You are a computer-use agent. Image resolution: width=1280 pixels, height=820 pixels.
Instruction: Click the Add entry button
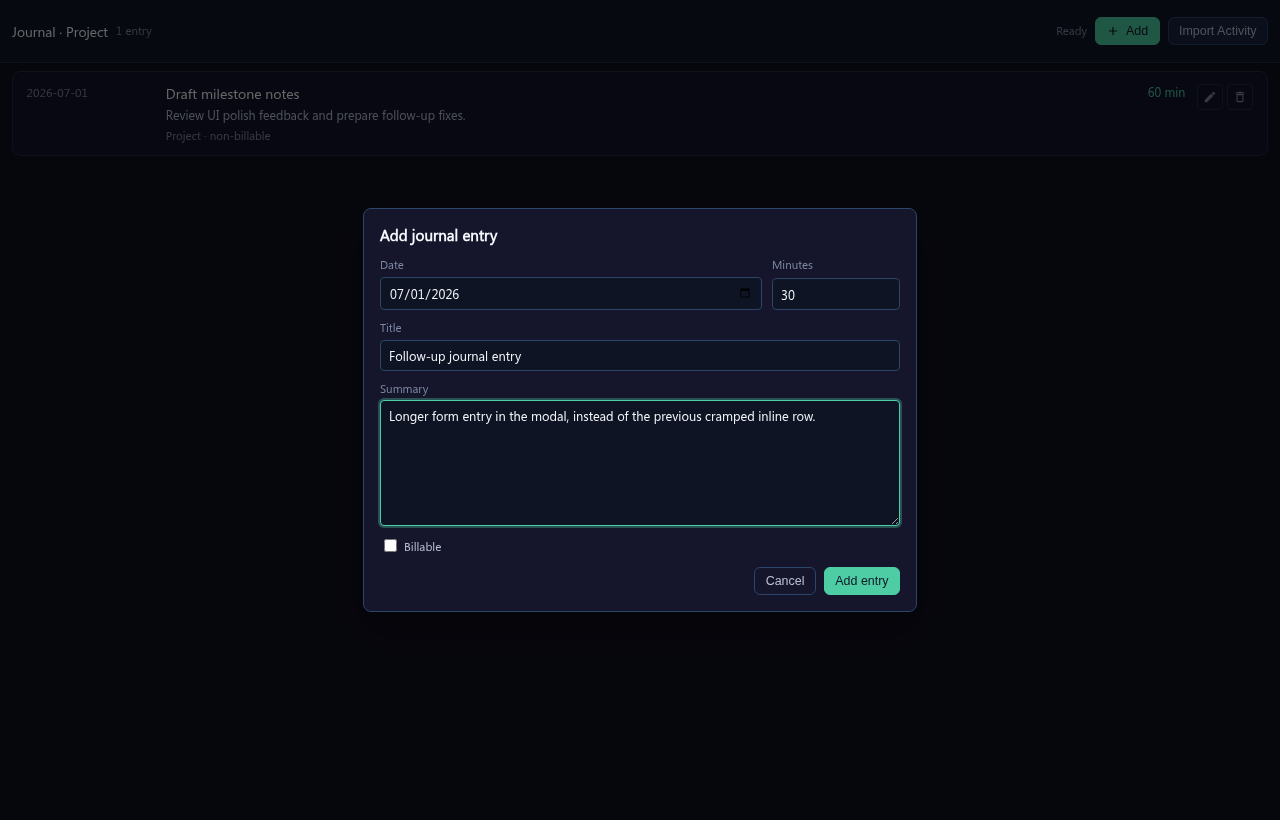coord(862,581)
